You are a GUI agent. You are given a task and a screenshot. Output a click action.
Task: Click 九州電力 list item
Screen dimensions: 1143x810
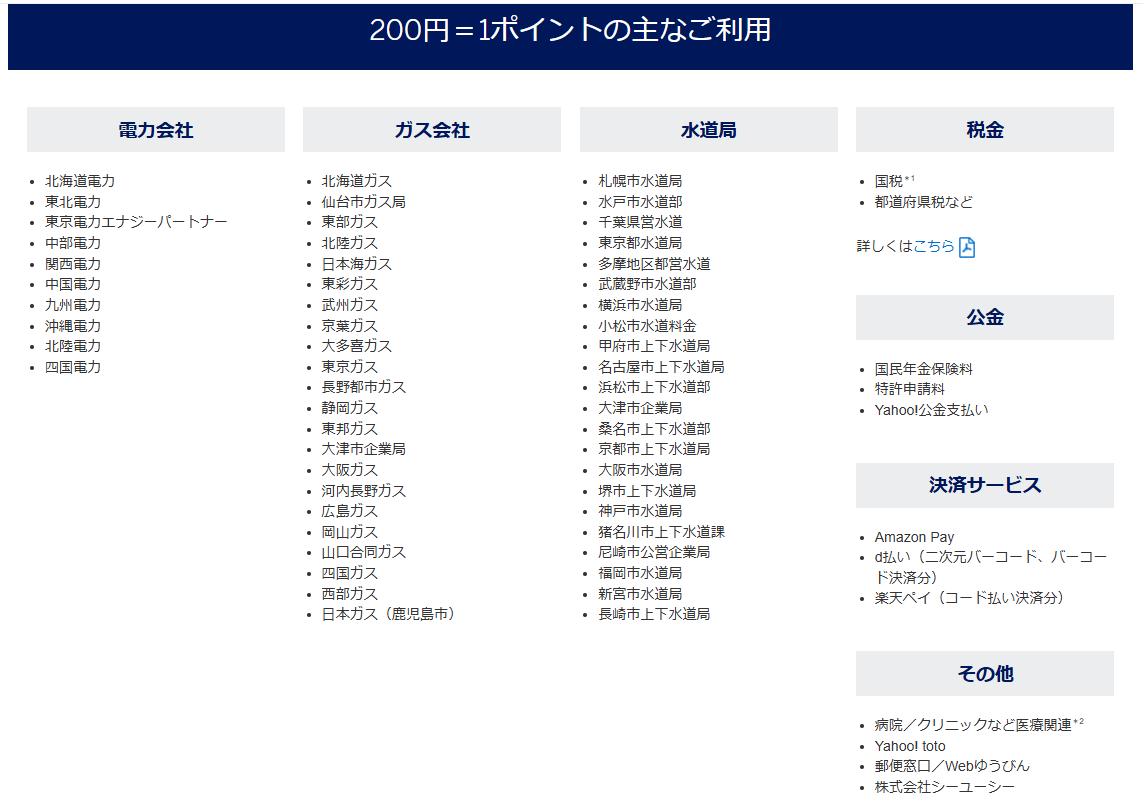pos(73,305)
